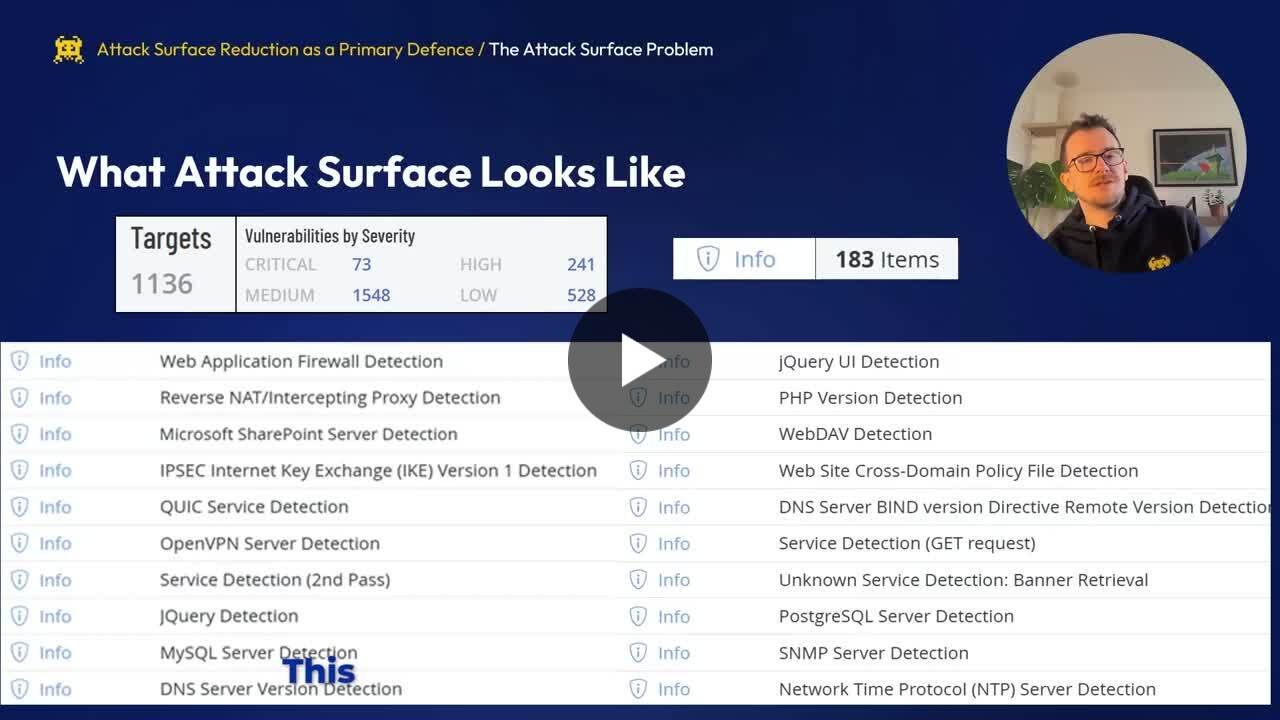1280x720 pixels.
Task: Select The Attack Surface Problem breadcrumb
Action: point(601,49)
